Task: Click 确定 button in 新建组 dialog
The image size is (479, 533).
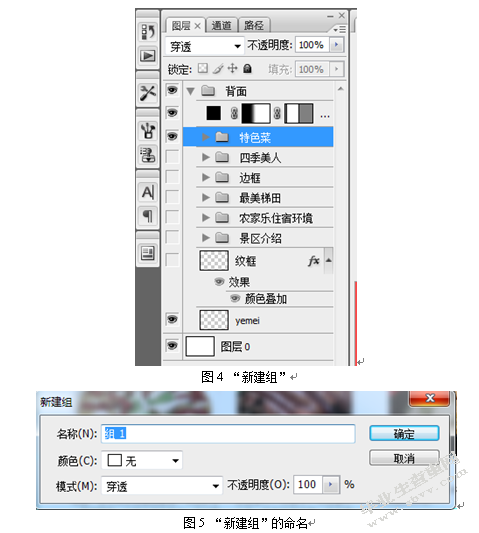Action: pyautogui.click(x=404, y=433)
